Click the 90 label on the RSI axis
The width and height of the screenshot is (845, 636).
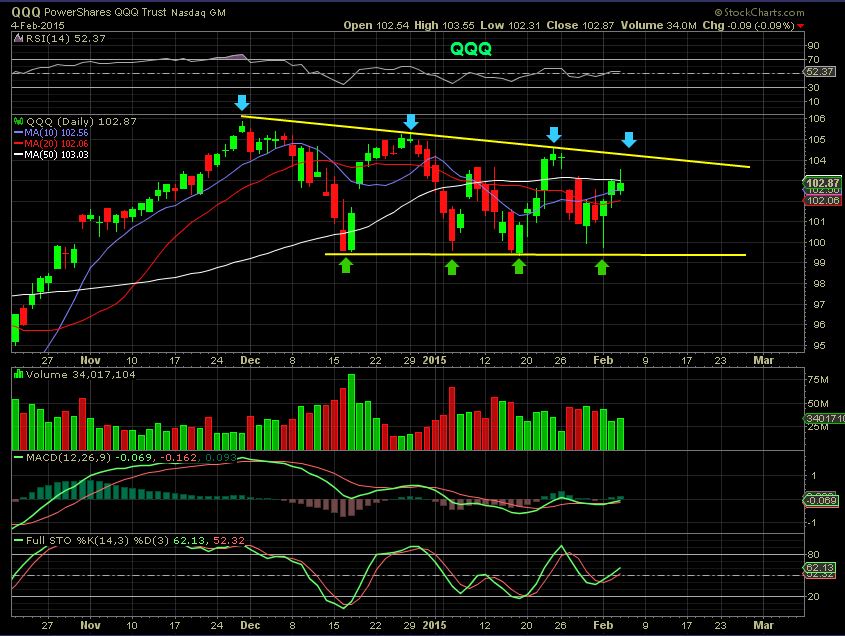[813, 45]
